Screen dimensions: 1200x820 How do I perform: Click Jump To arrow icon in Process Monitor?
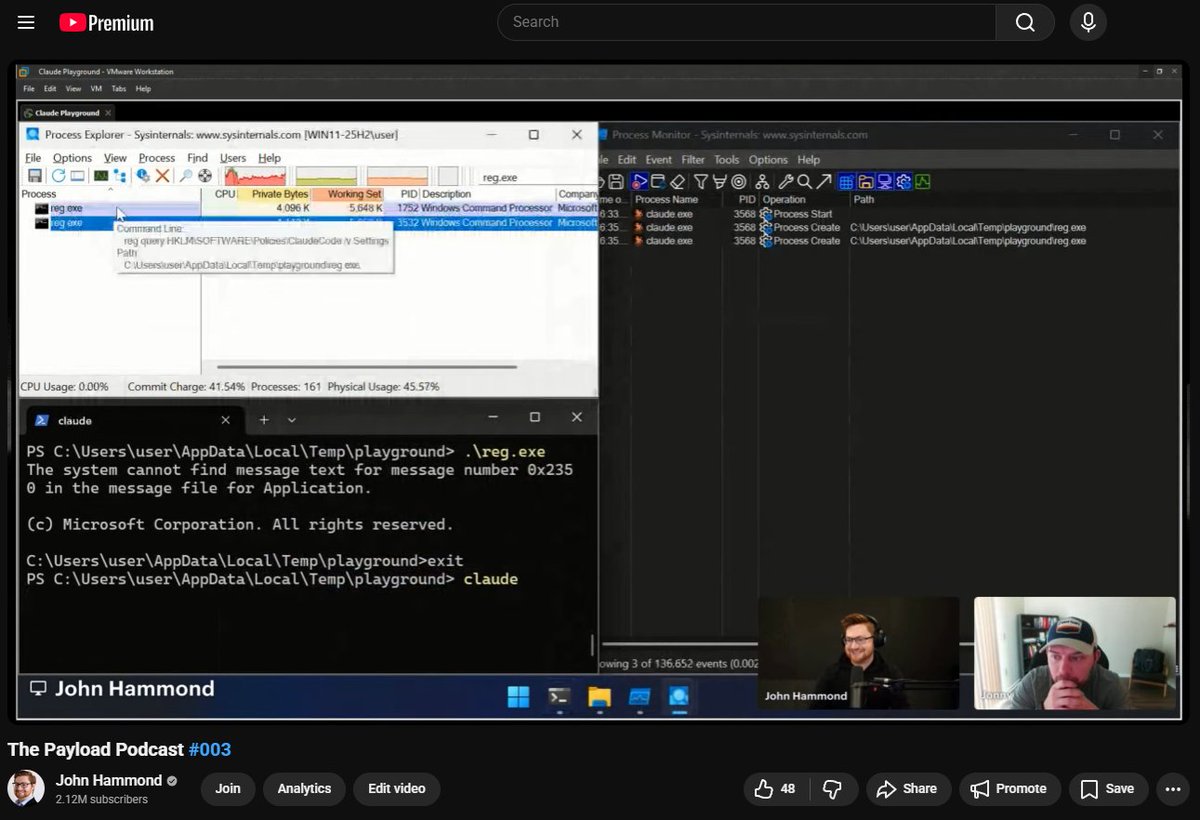tap(825, 181)
